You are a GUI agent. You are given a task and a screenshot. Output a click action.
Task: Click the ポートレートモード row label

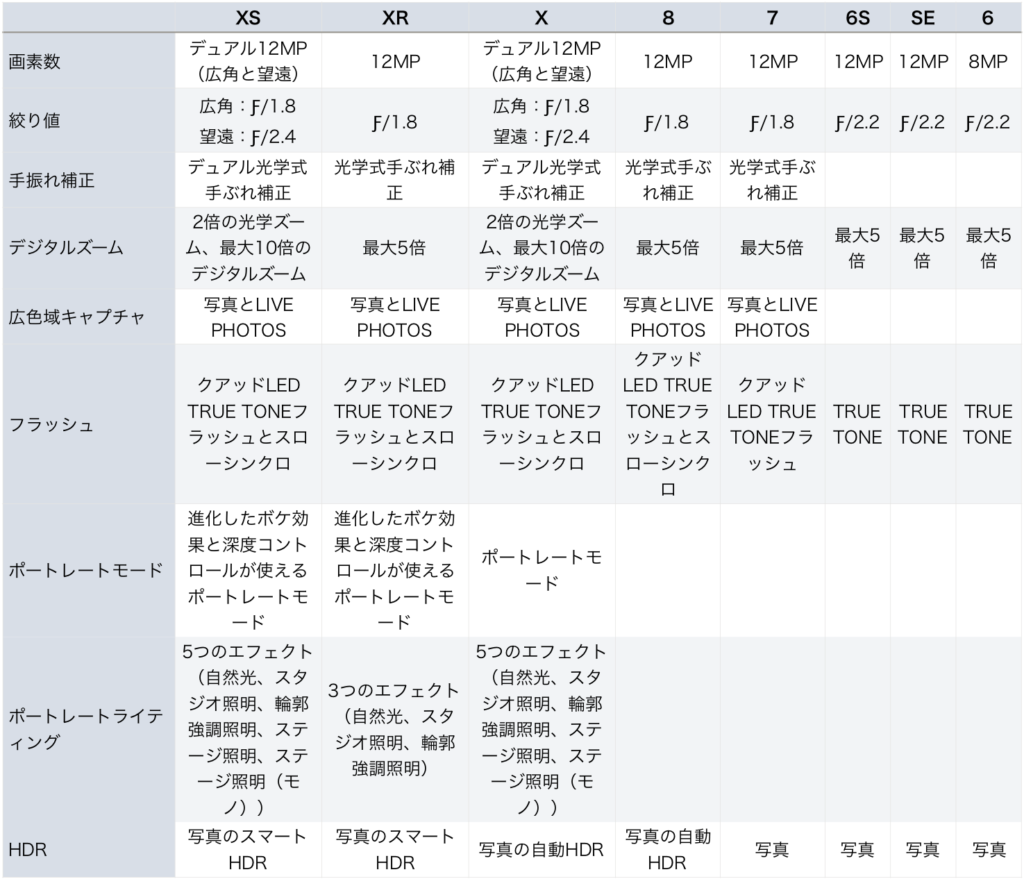point(89,570)
